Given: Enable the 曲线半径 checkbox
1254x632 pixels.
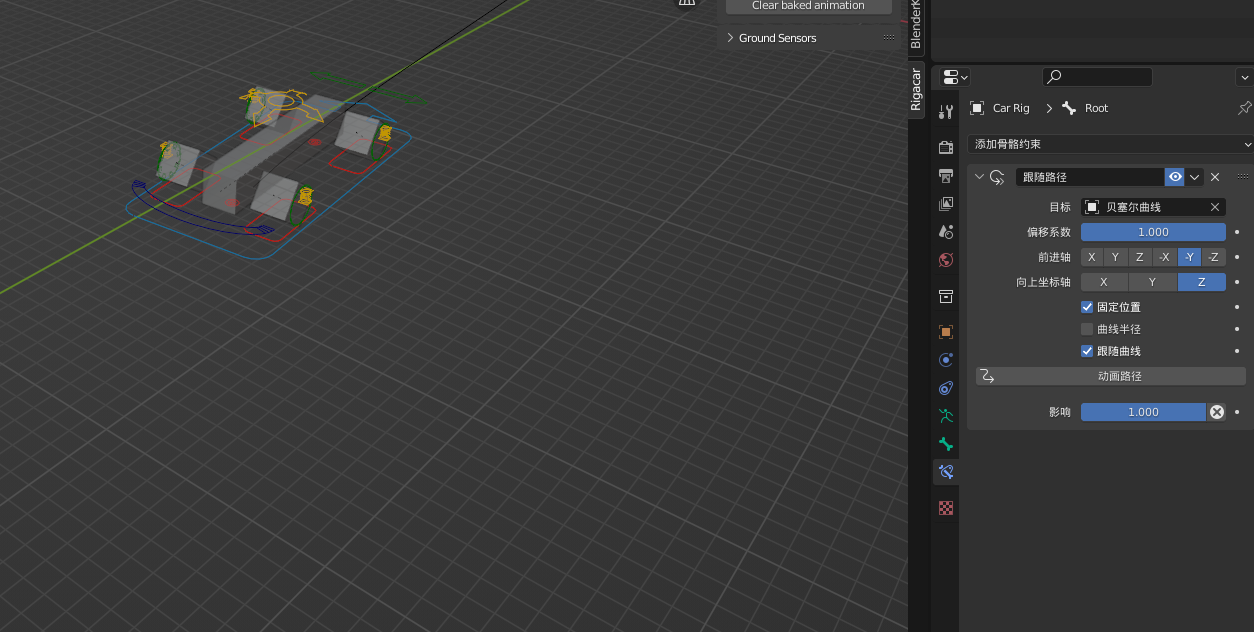Looking at the screenshot, I should [x=1087, y=329].
